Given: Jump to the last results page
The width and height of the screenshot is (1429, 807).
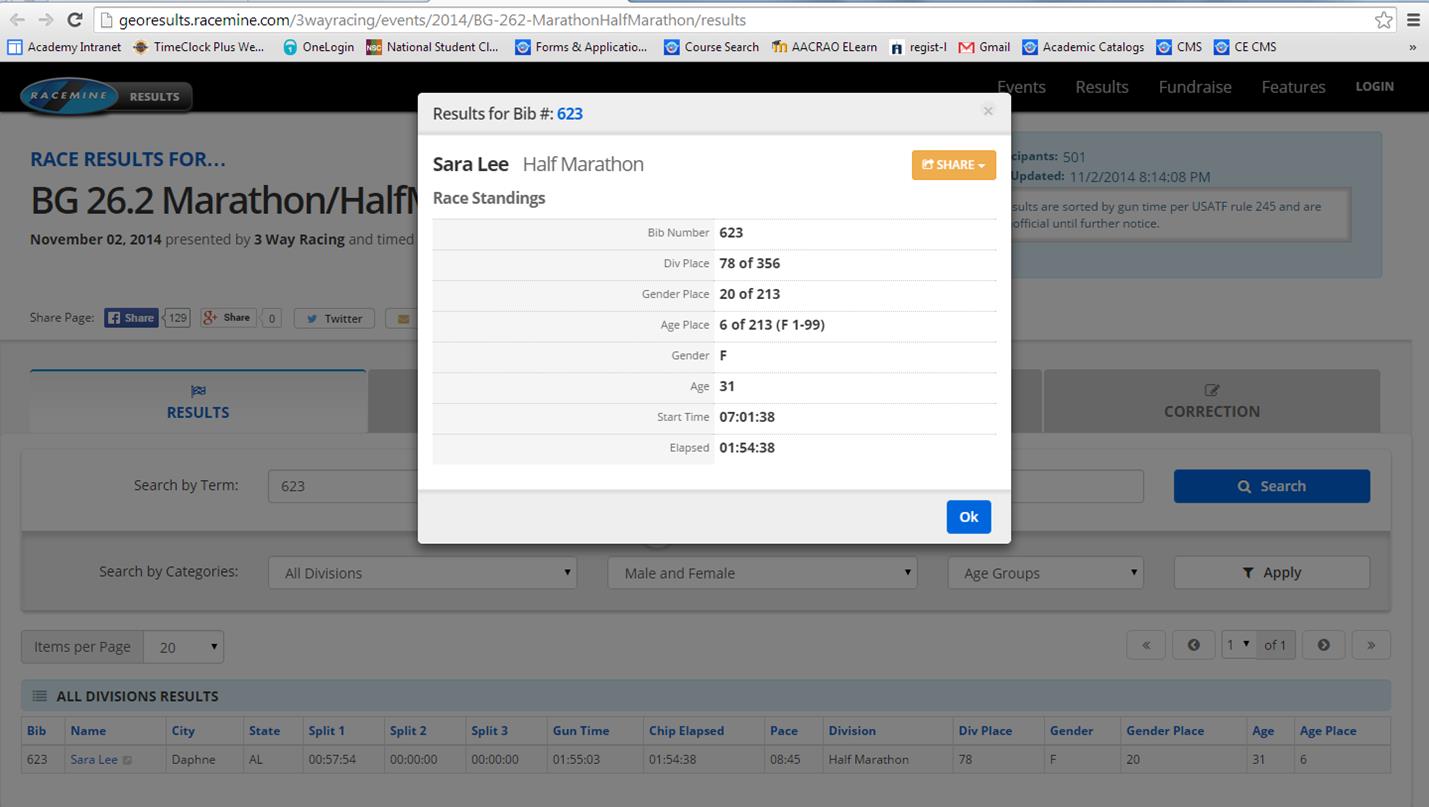Looking at the screenshot, I should coord(1371,645).
